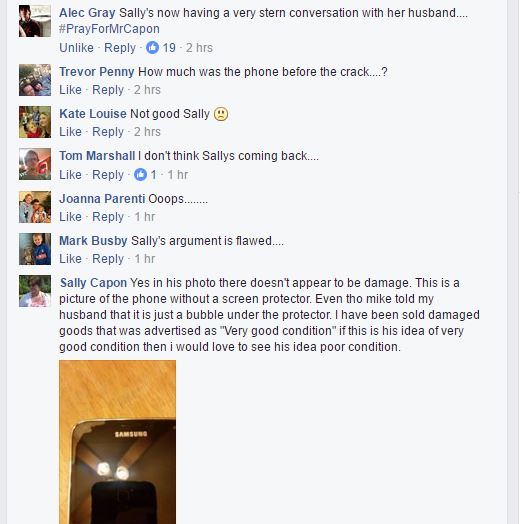Reply to Joanna Parenti's comment
The height and width of the screenshot is (524, 520).
click(x=108, y=217)
